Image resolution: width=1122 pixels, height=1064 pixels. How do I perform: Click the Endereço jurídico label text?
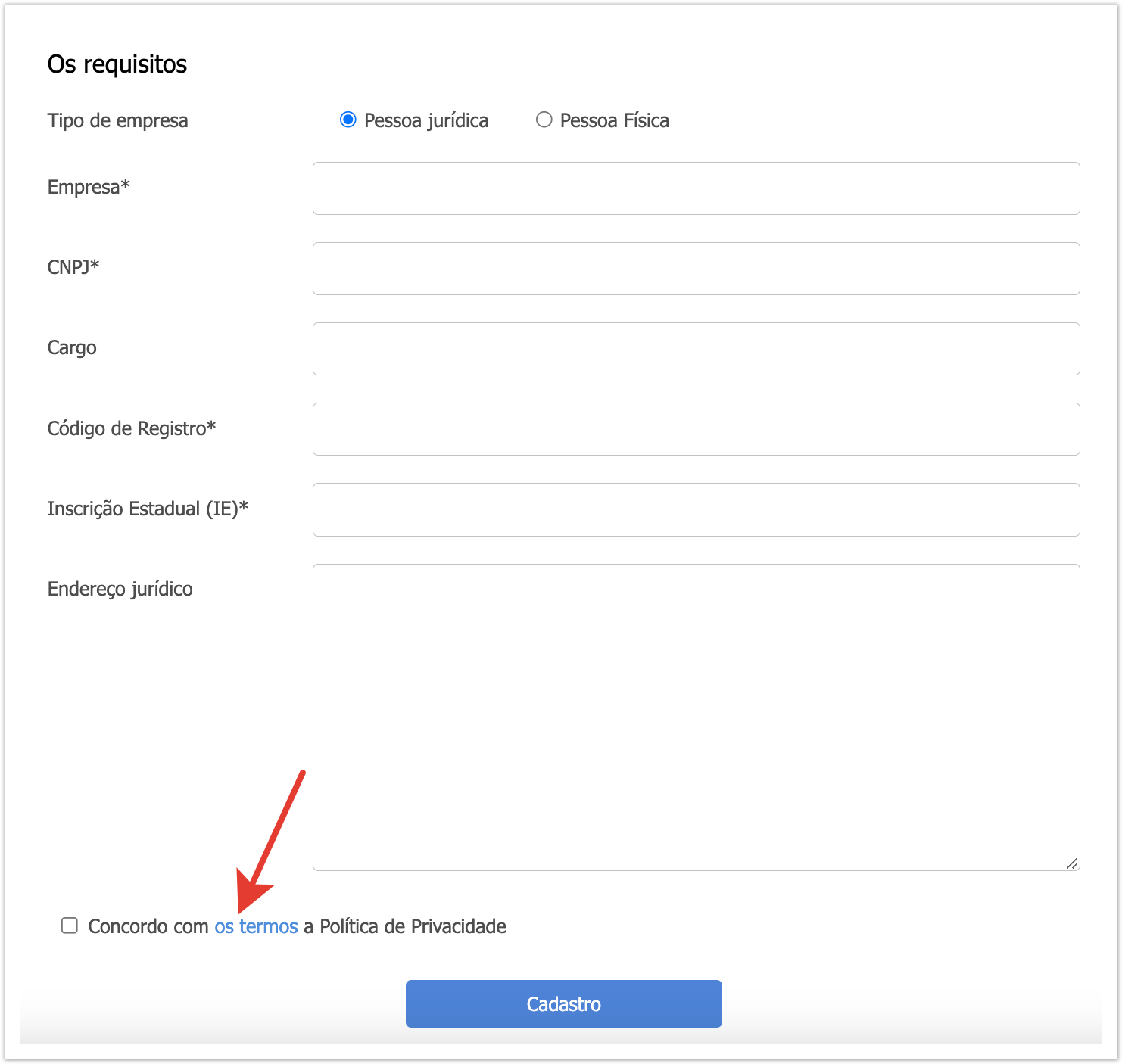(x=120, y=589)
